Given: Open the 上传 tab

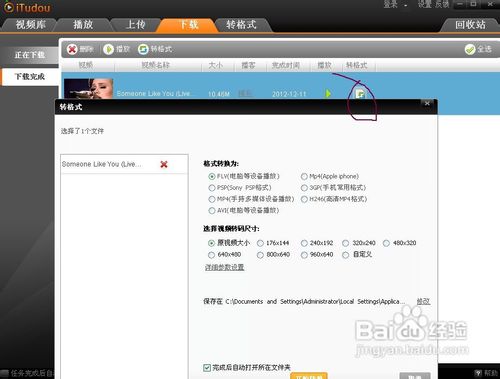Looking at the screenshot, I should pyautogui.click(x=136, y=25).
